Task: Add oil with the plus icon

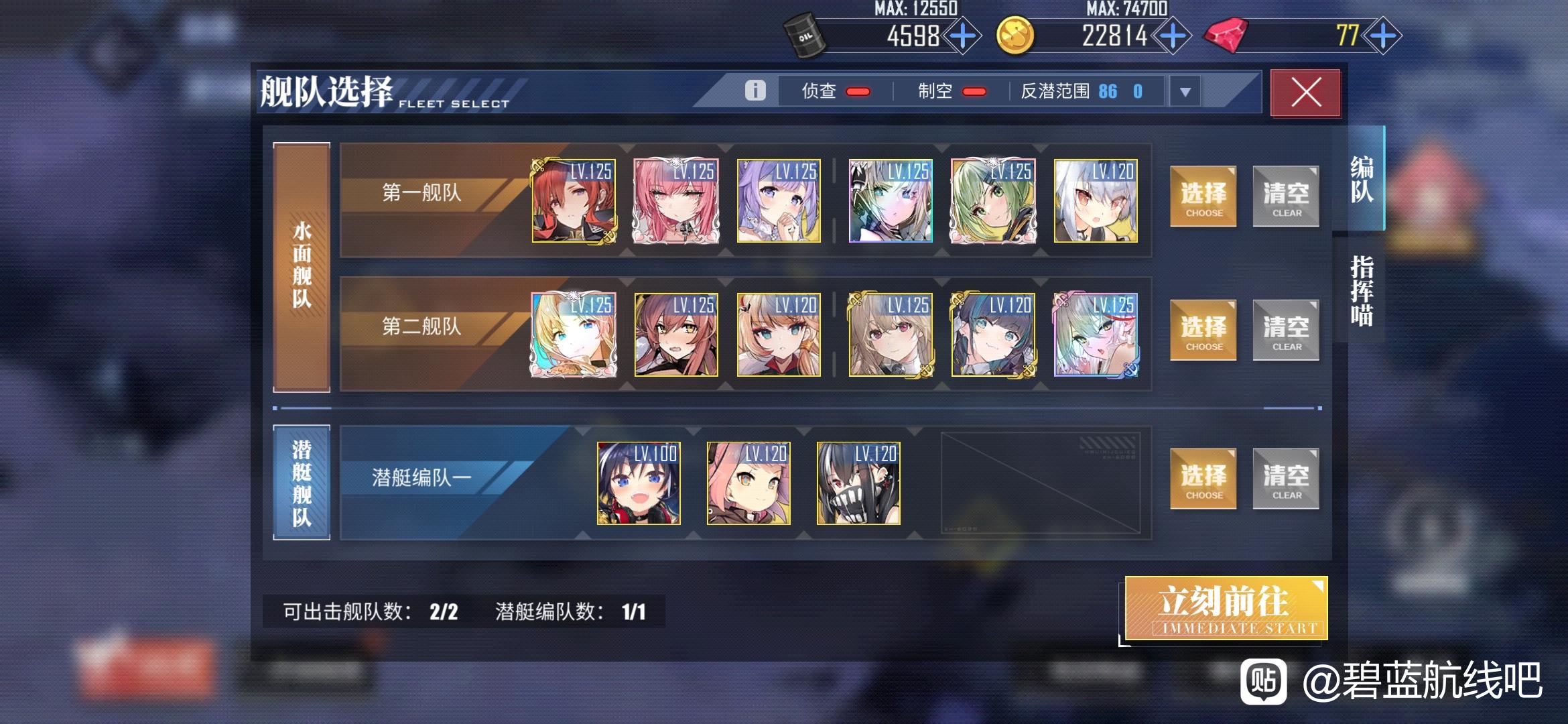Action: (x=963, y=36)
